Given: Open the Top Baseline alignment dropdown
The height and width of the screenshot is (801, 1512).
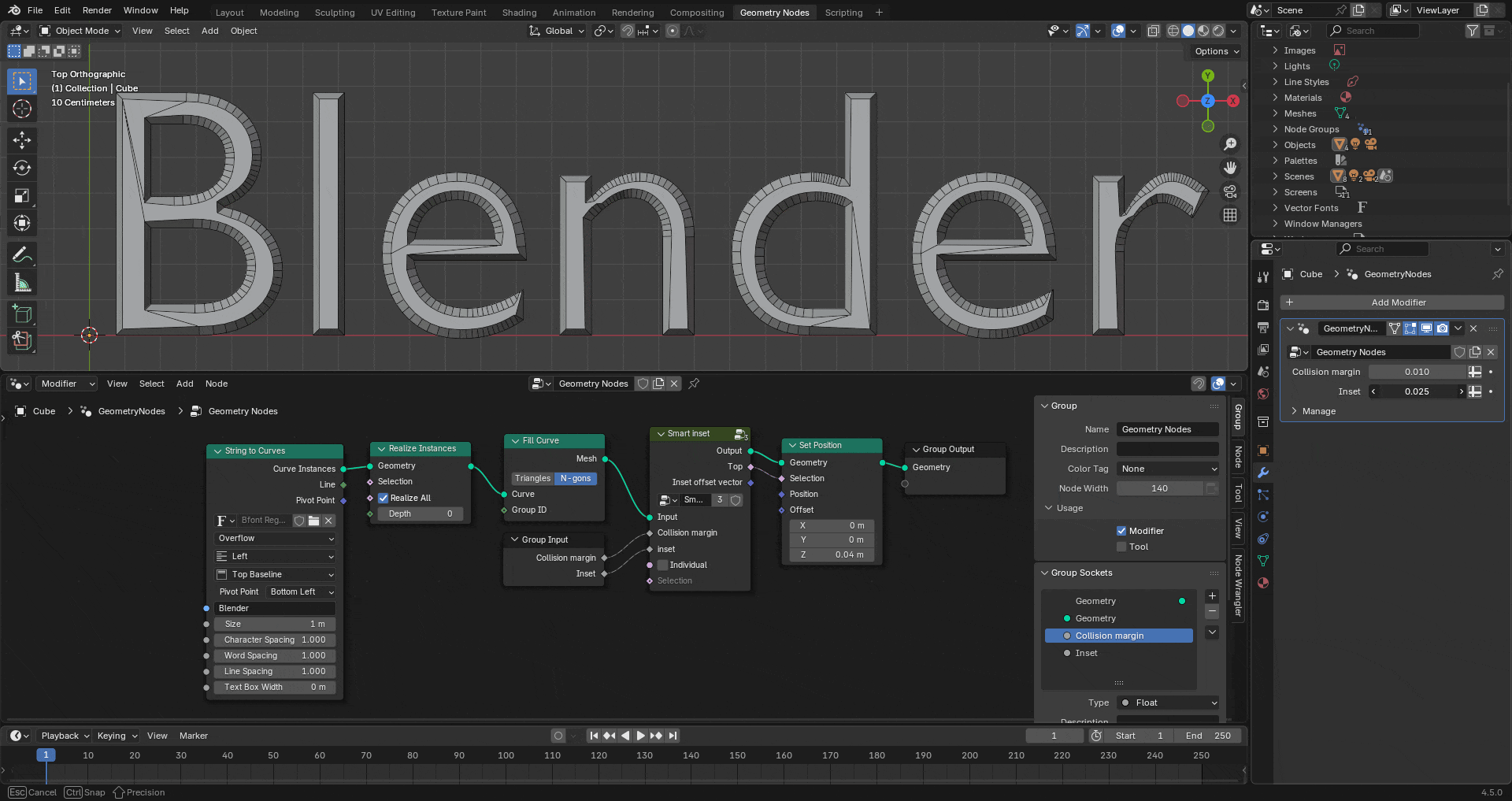Looking at the screenshot, I should 276,575.
